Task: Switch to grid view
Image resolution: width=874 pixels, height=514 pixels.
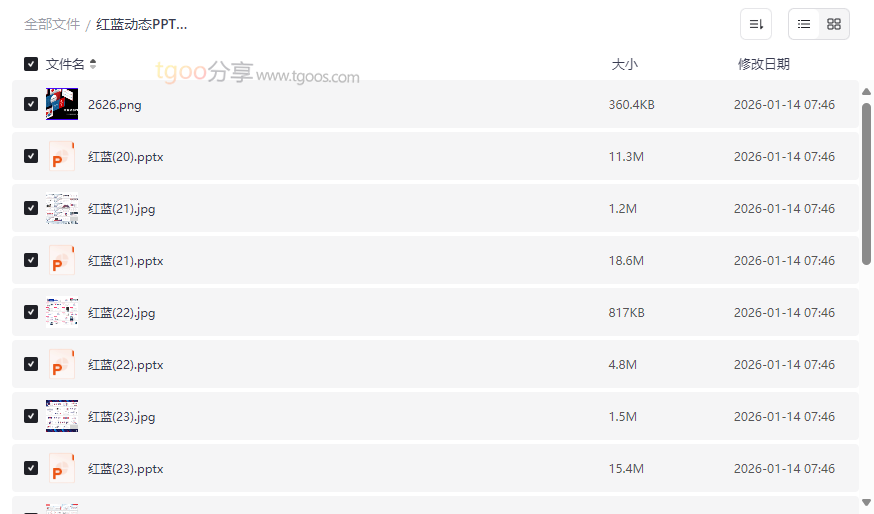Action: (834, 24)
